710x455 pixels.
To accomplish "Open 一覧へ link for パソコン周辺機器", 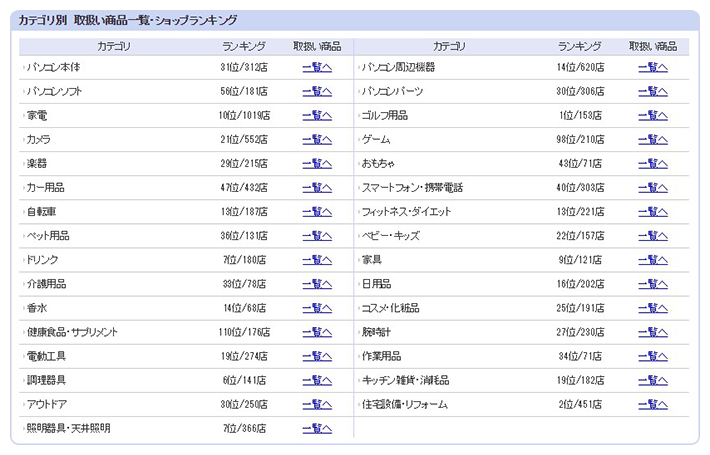I will point(653,67).
